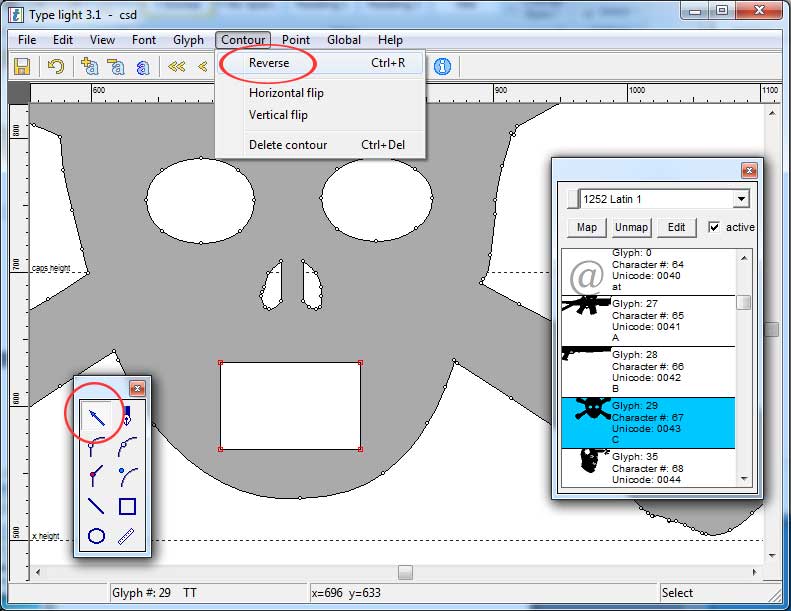
Task: Choose the straight line drawing tool
Action: [x=96, y=506]
